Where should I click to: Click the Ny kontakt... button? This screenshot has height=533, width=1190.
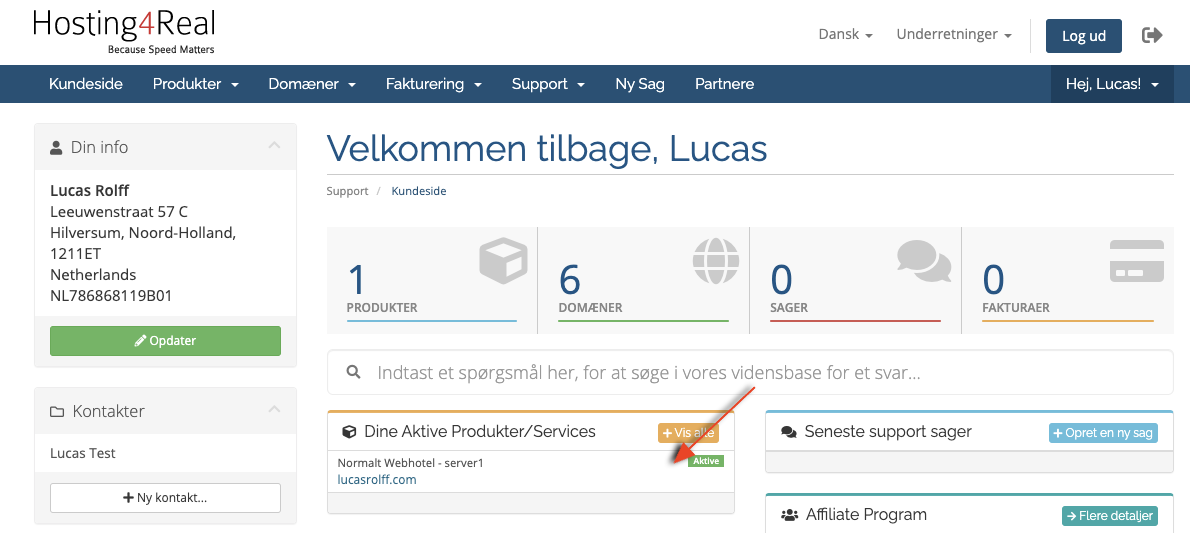pos(165,498)
